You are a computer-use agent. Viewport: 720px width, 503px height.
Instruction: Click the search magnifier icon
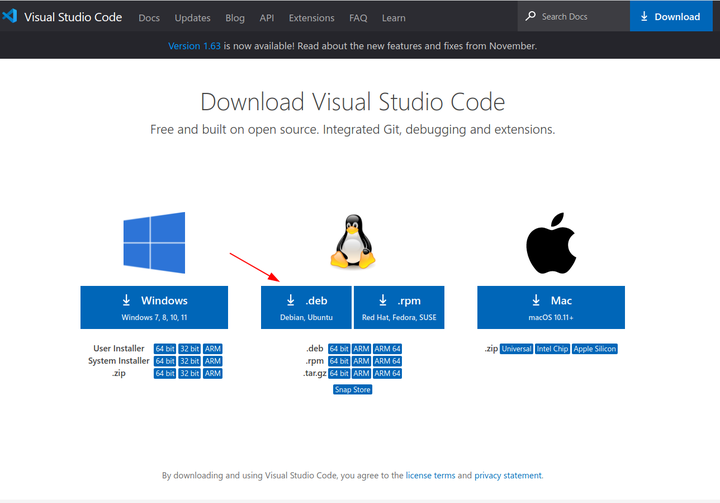530,16
